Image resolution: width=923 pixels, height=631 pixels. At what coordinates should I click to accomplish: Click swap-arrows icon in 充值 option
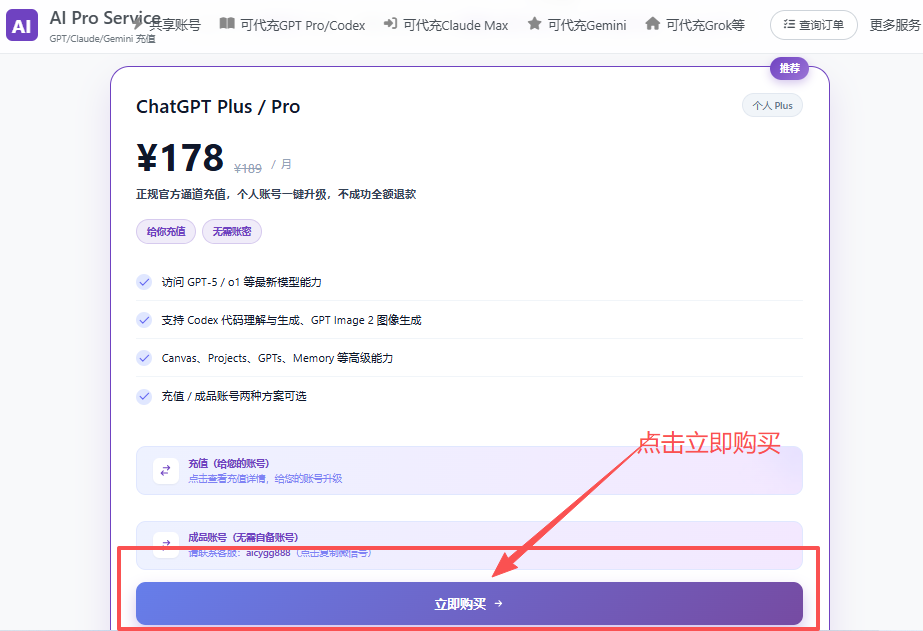(x=165, y=471)
